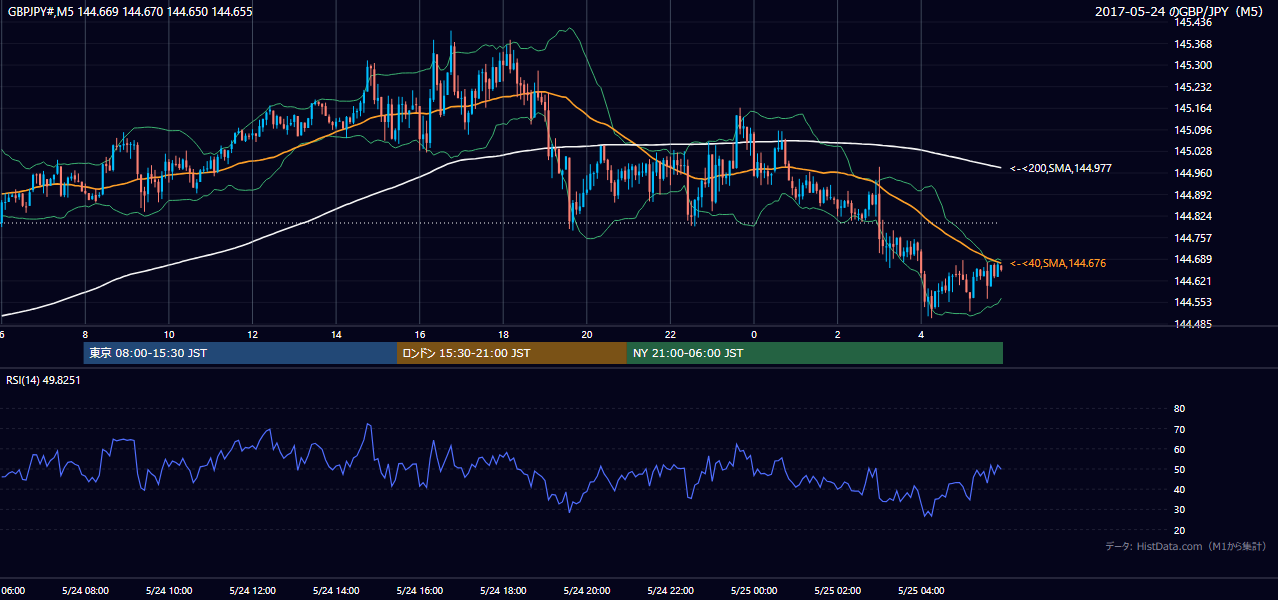
Task: Click price axis label 144.553
Action: point(1192,302)
